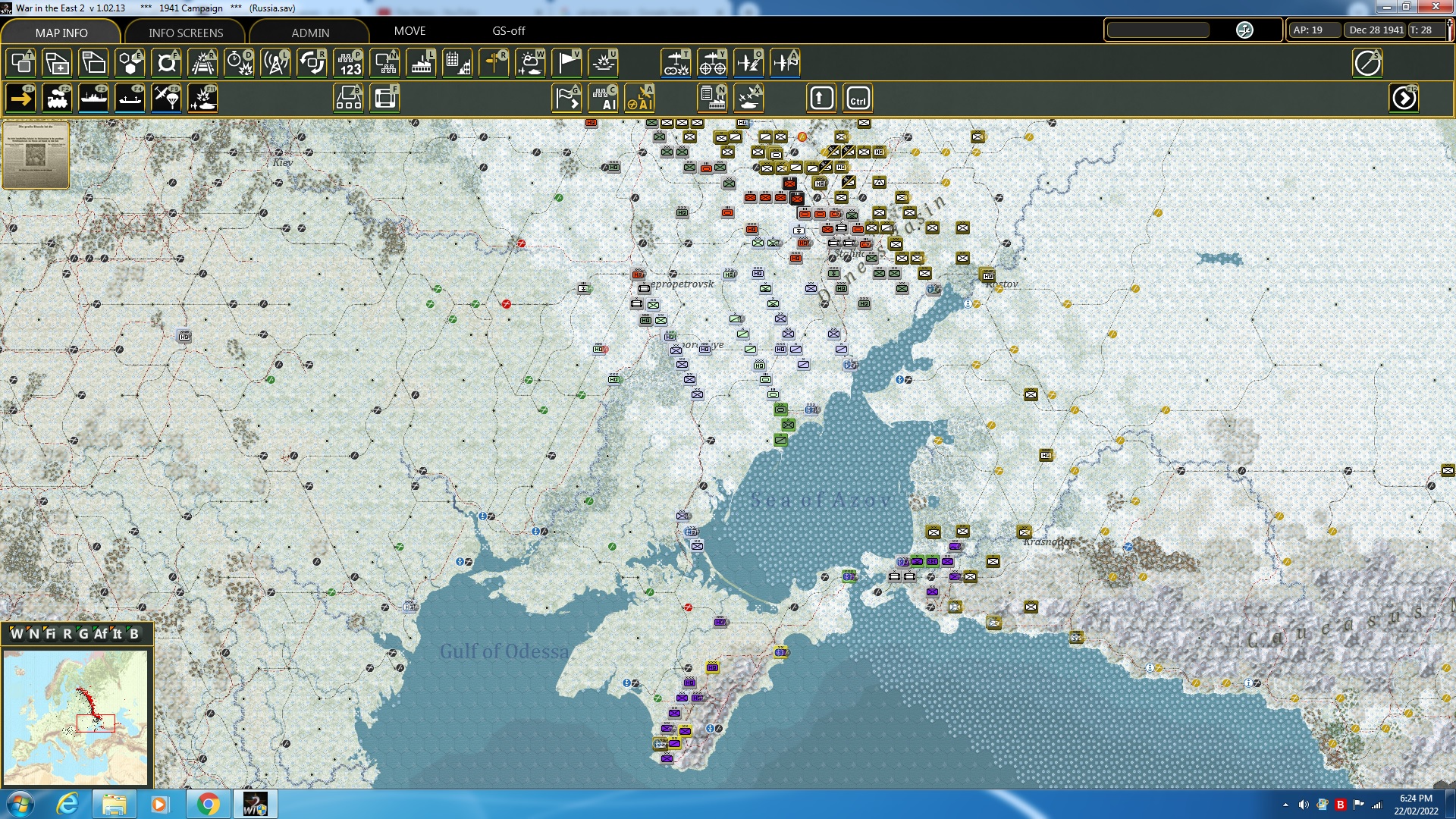1456x819 pixels.
Task: Switch to the INFO SCREENS tab
Action: (x=186, y=32)
